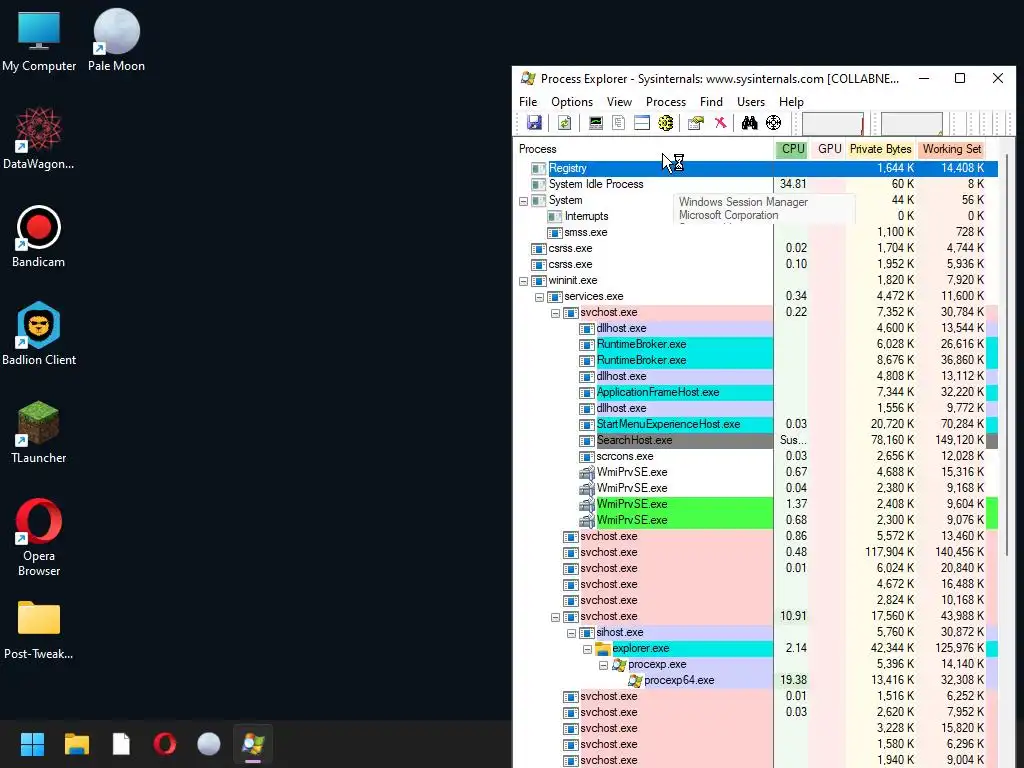Open Opera Browser desktop shortcut
The image size is (1024, 768).
[39, 537]
